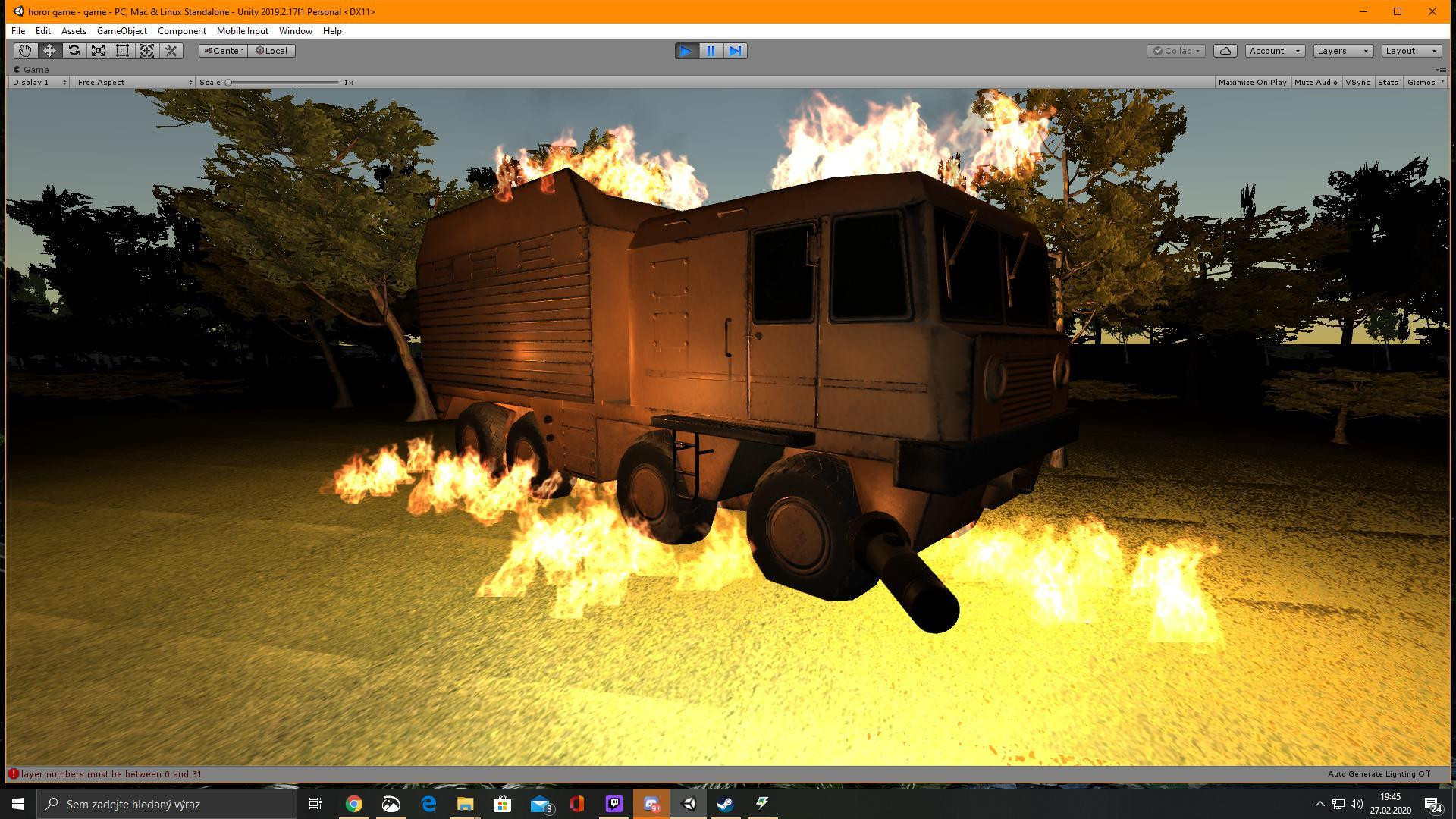Toggle VSync option
This screenshot has height=819, width=1456.
coord(1357,82)
